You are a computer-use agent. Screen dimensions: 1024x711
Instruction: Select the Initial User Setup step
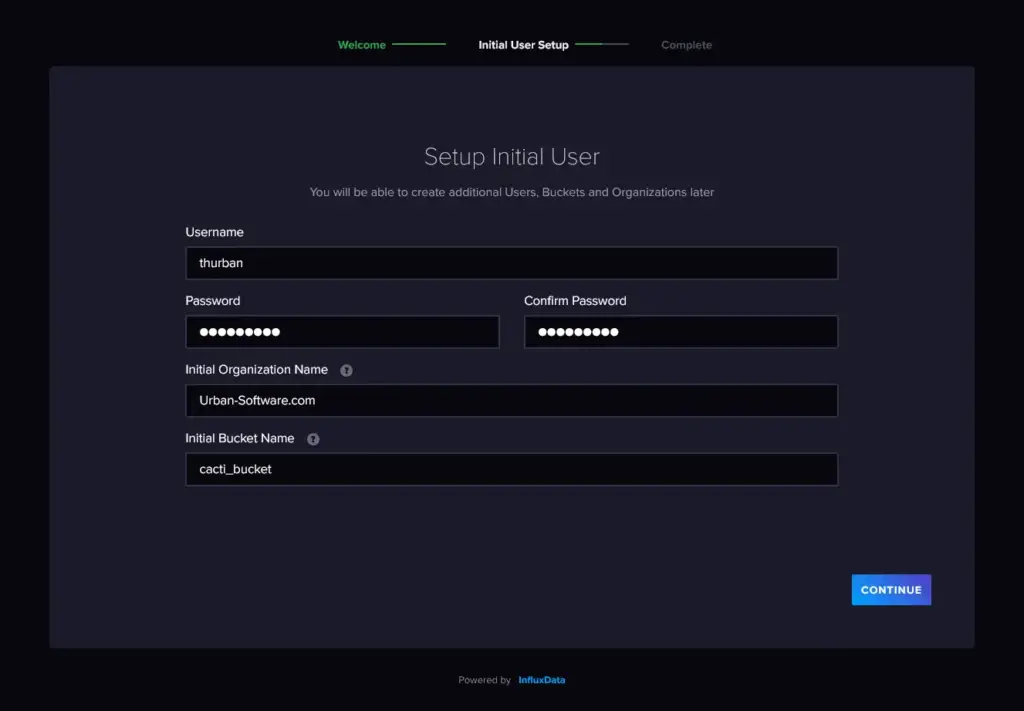(523, 44)
